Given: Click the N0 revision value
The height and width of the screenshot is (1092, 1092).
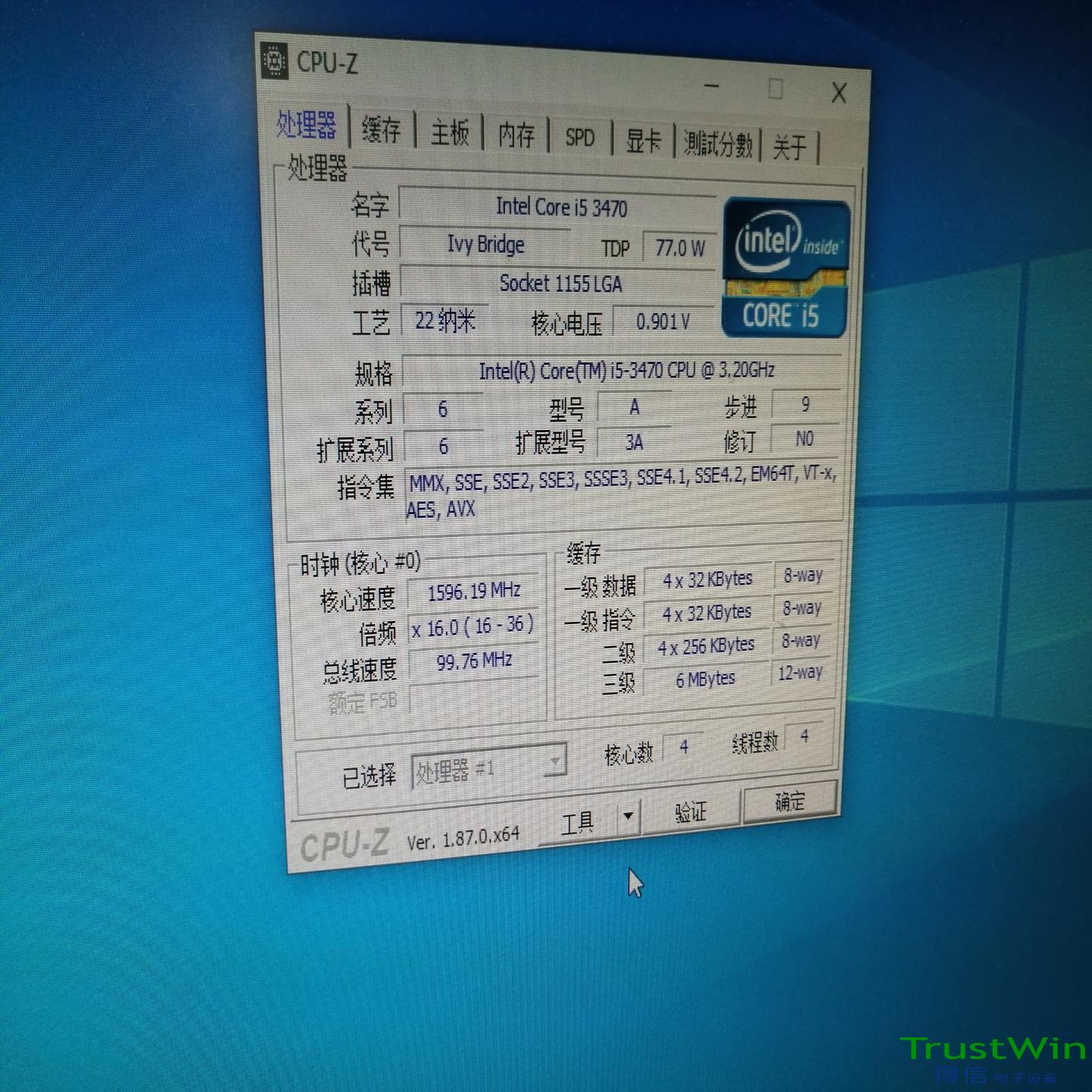Looking at the screenshot, I should [805, 438].
